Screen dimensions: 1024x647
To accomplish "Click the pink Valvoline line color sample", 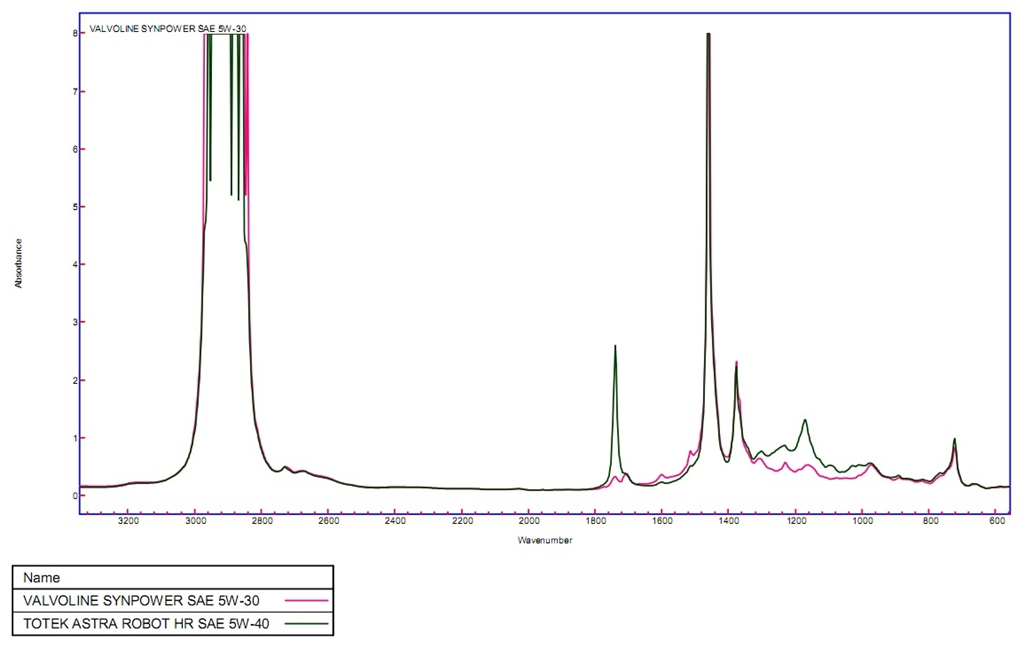I will click(x=306, y=600).
